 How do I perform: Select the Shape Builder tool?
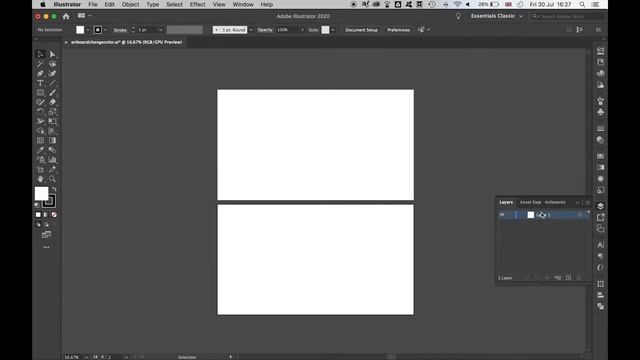point(40,131)
